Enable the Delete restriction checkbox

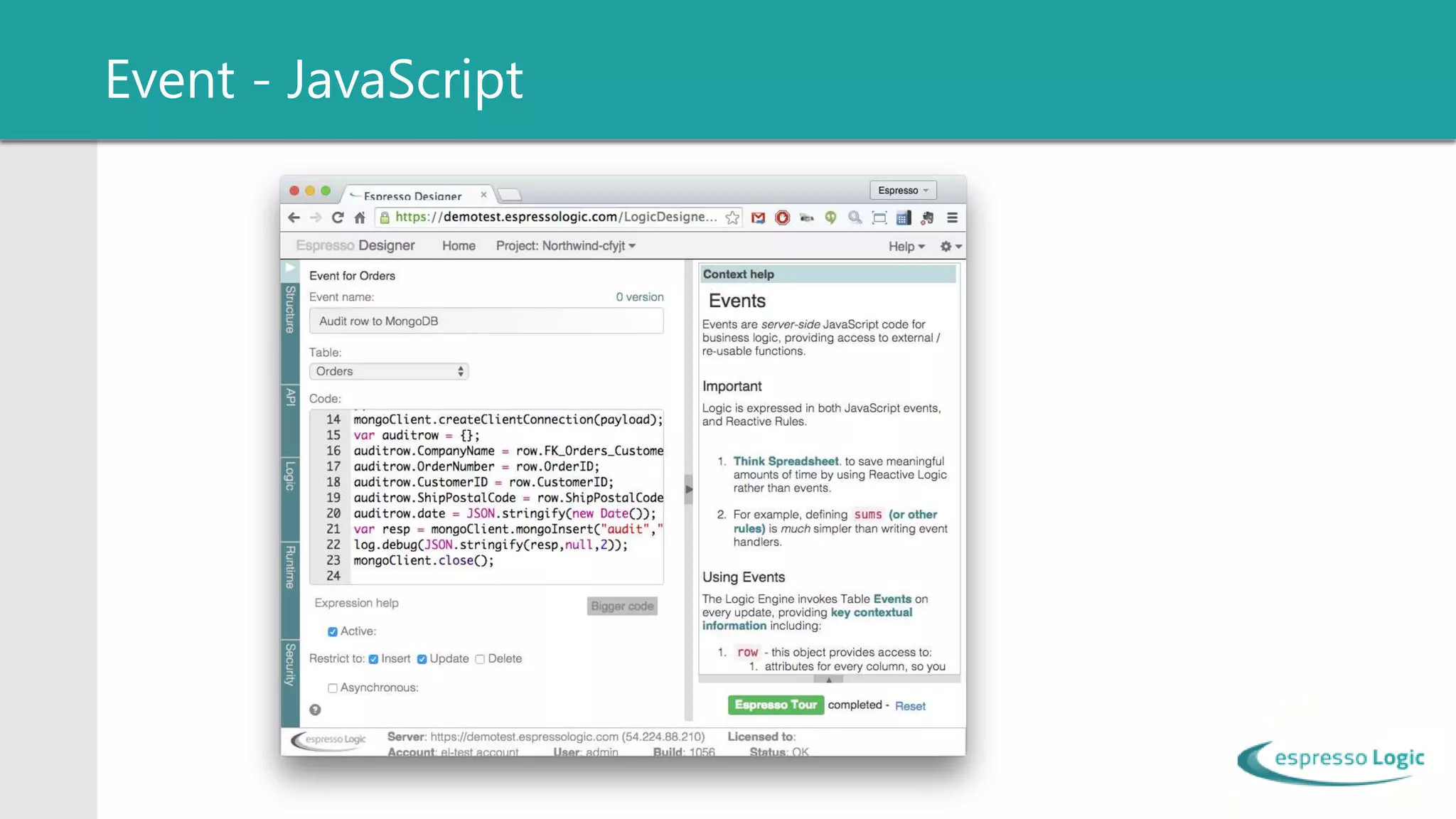480,659
